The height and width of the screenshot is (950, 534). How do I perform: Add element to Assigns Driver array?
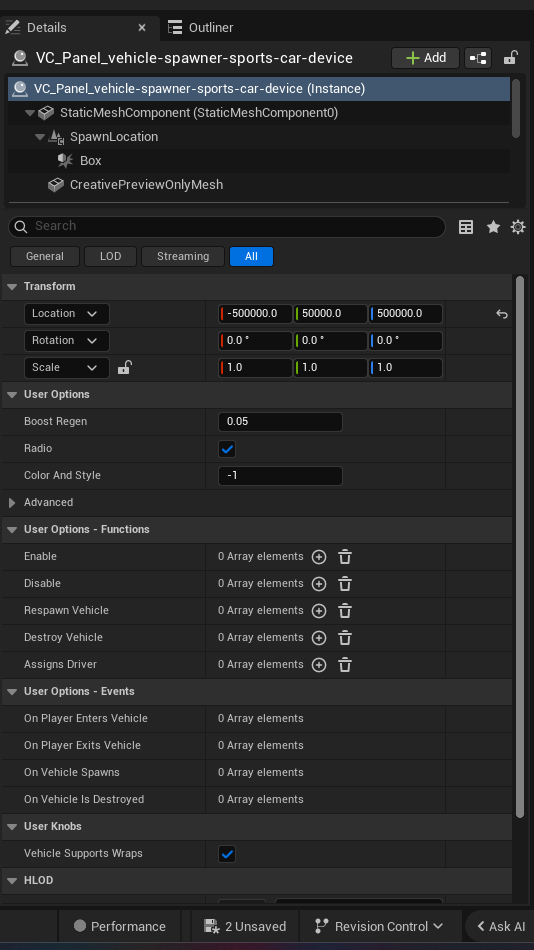(x=319, y=665)
